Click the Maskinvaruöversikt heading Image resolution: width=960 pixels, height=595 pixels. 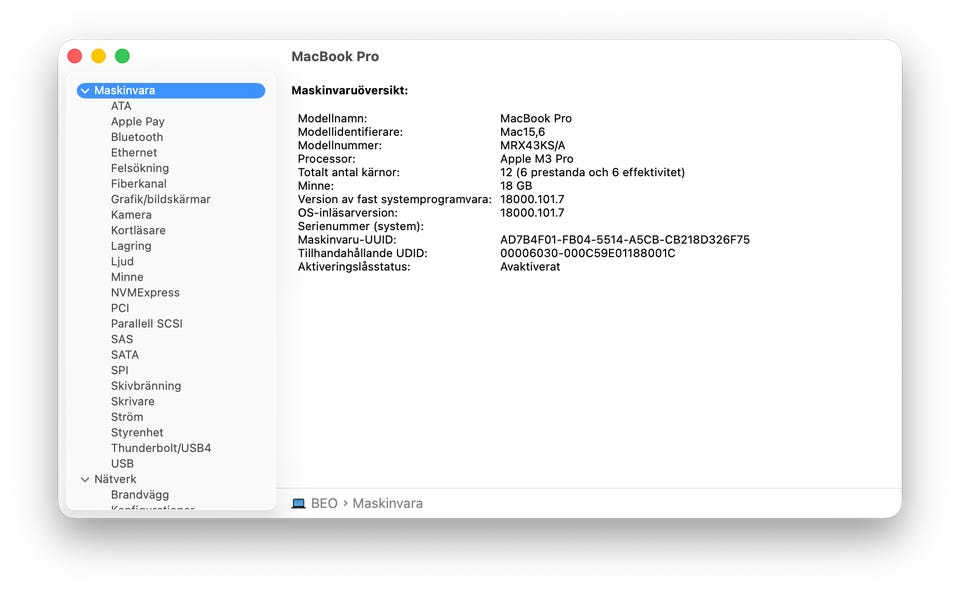point(350,91)
